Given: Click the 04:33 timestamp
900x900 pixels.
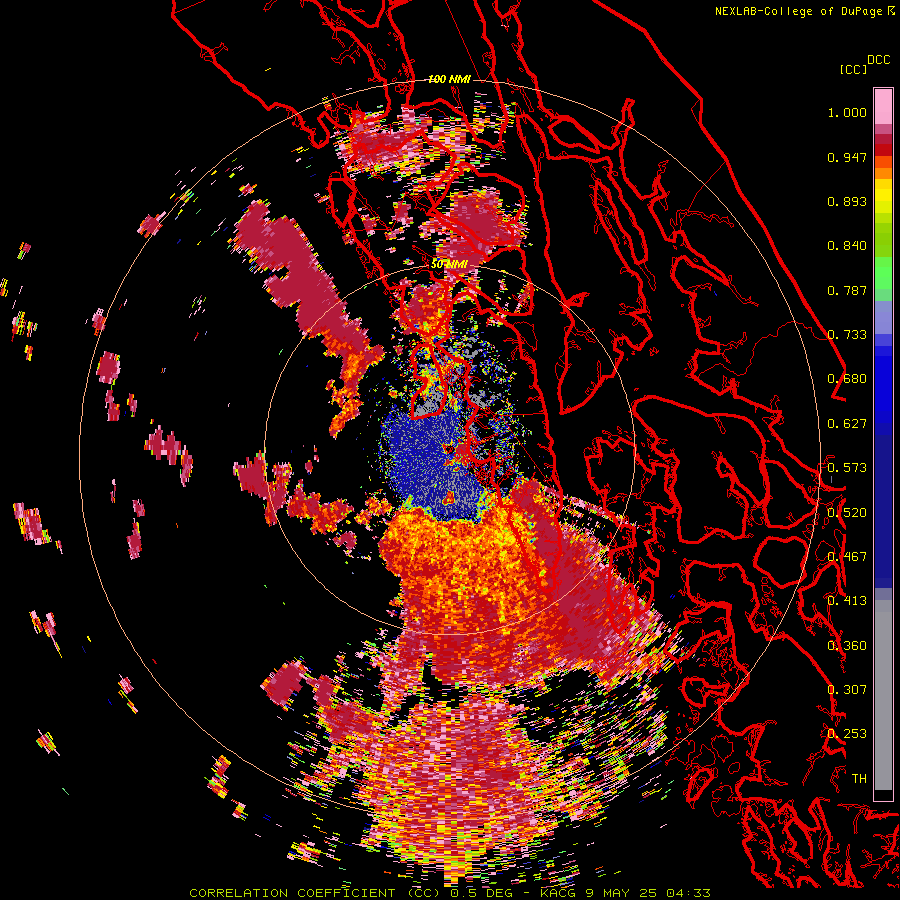Looking at the screenshot, I should pos(688,893).
